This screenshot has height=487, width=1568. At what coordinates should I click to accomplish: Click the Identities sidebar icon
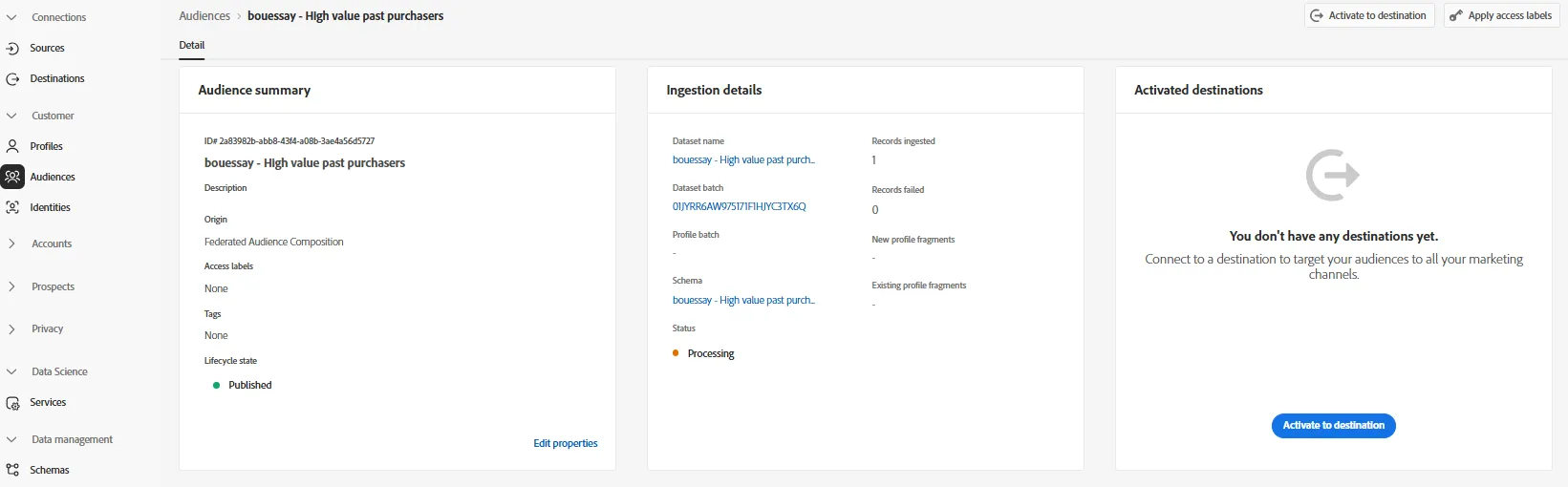click(12, 207)
